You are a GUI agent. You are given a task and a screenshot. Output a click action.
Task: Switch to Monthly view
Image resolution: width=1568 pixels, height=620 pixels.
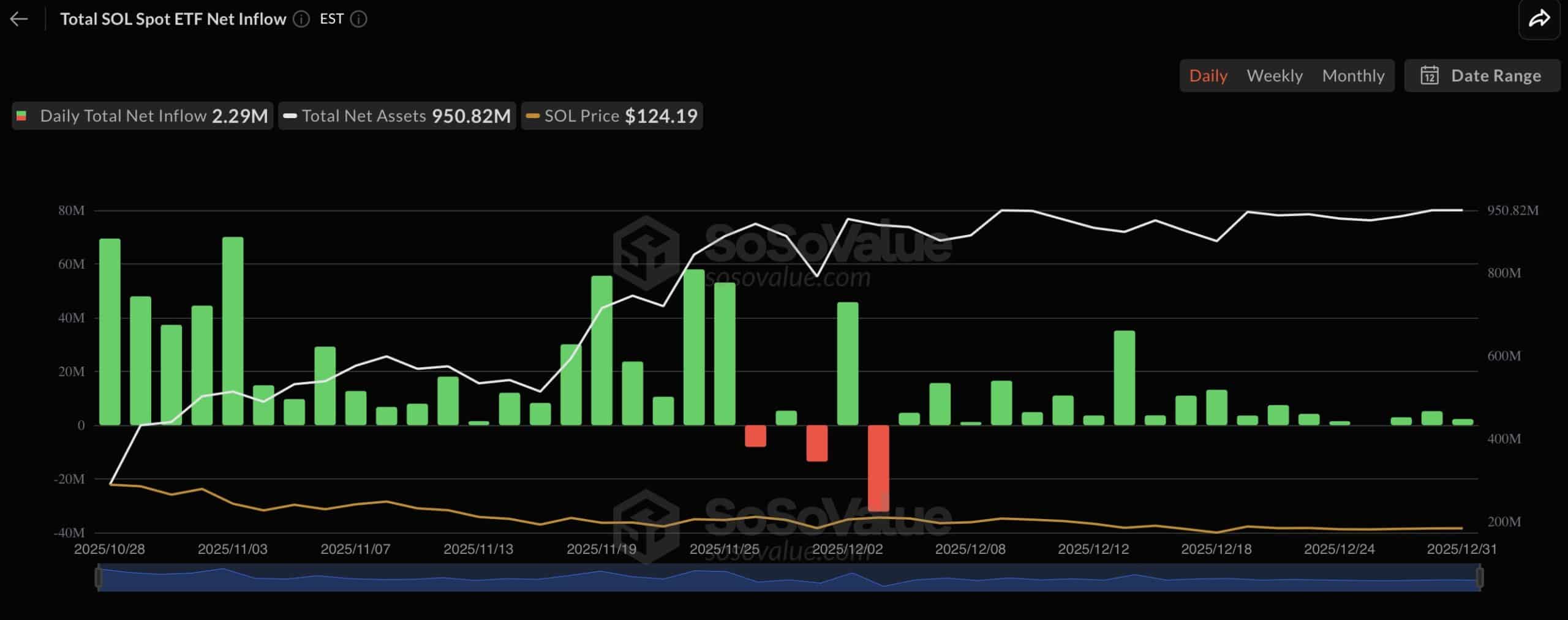coord(1352,76)
